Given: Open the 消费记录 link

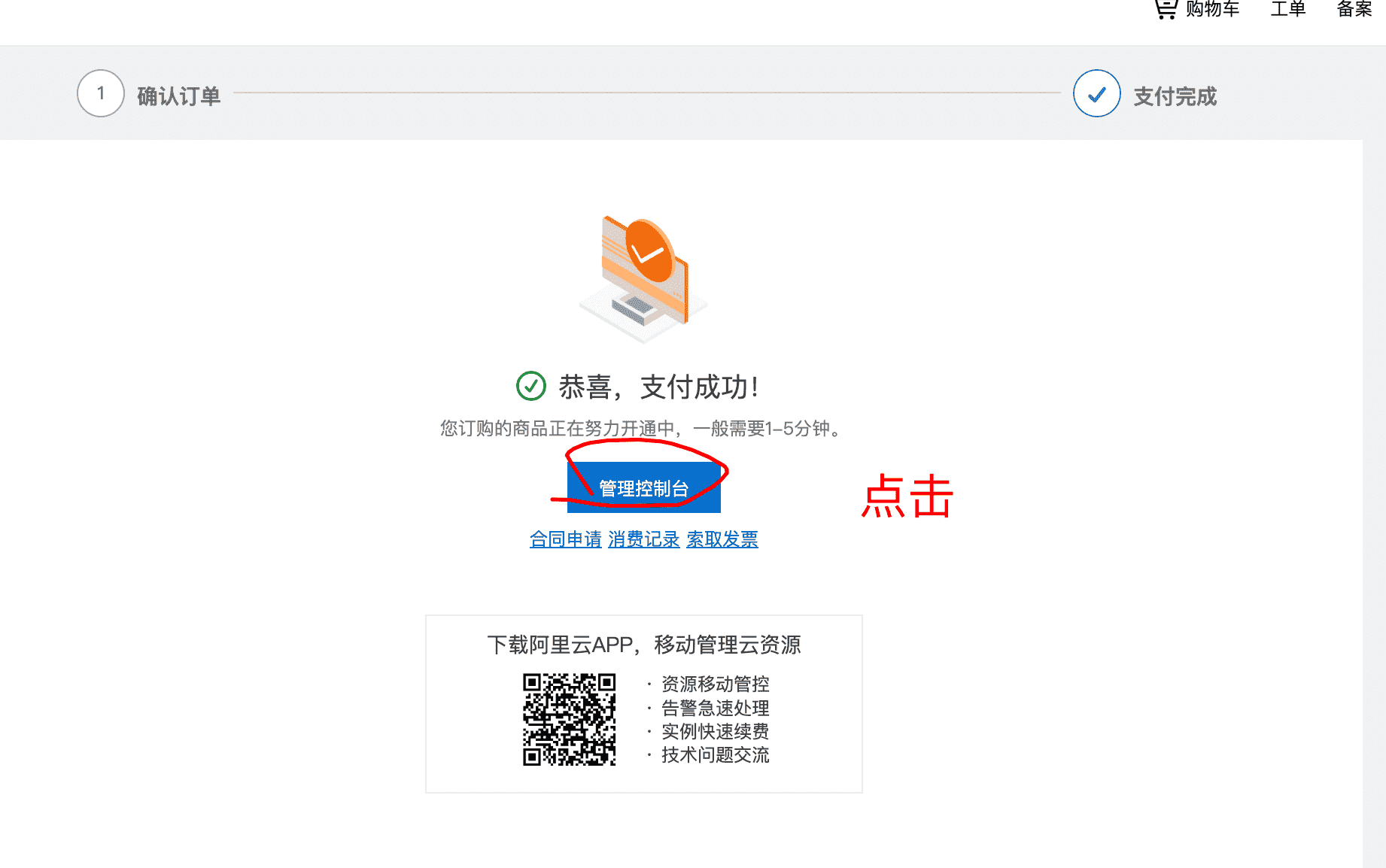Looking at the screenshot, I should click(x=643, y=539).
